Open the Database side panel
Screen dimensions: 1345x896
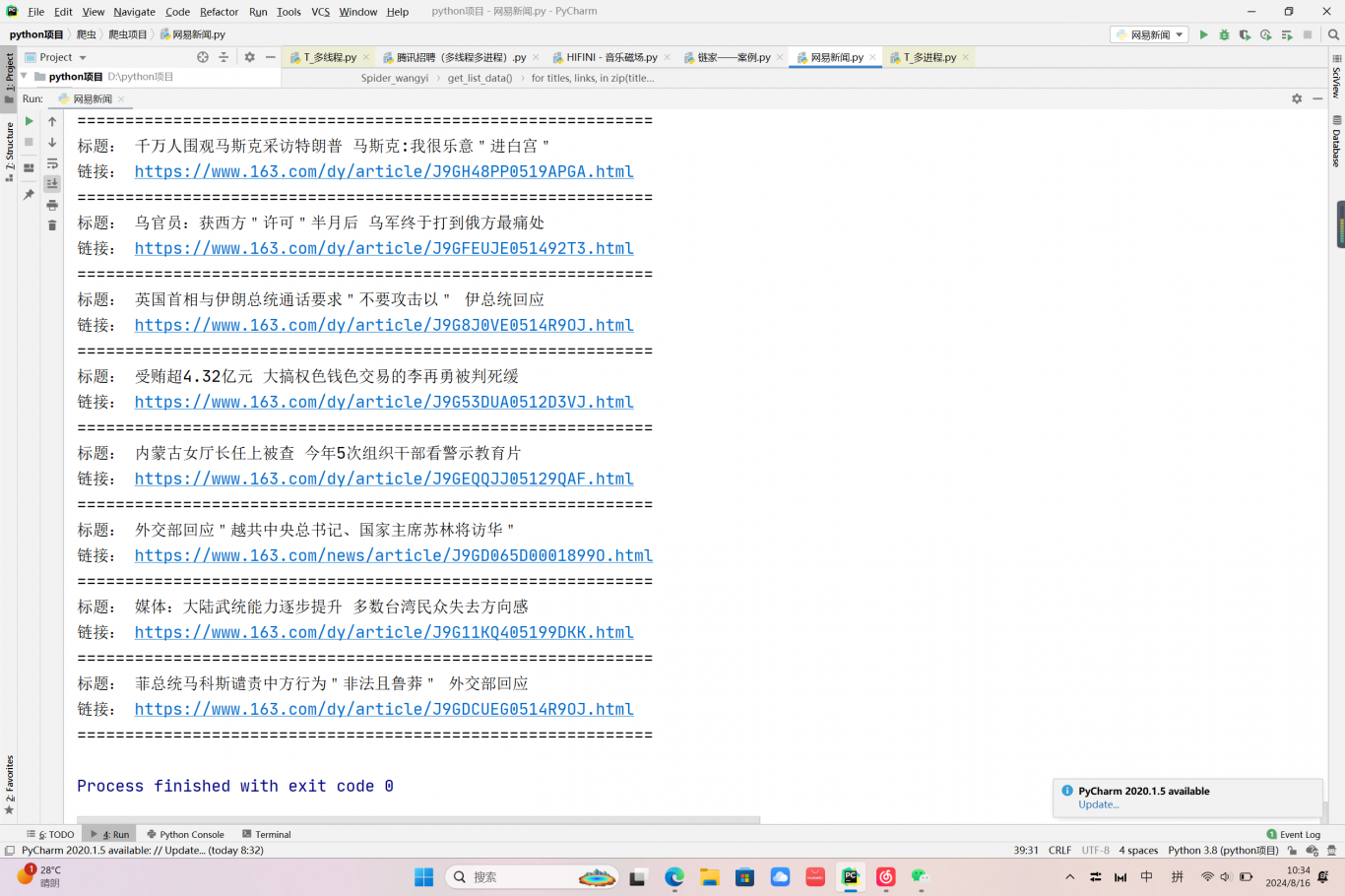[x=1336, y=142]
